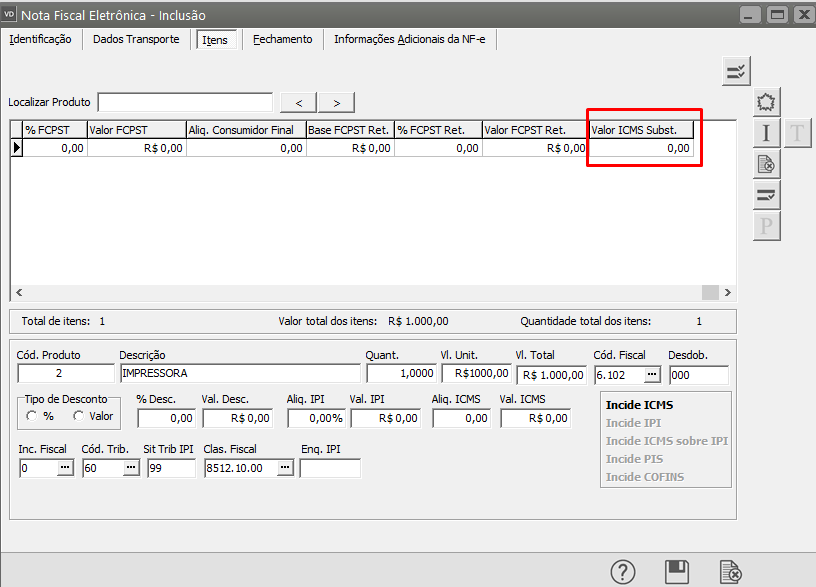Select the 'Valor' discount type radio button

click(x=79, y=416)
